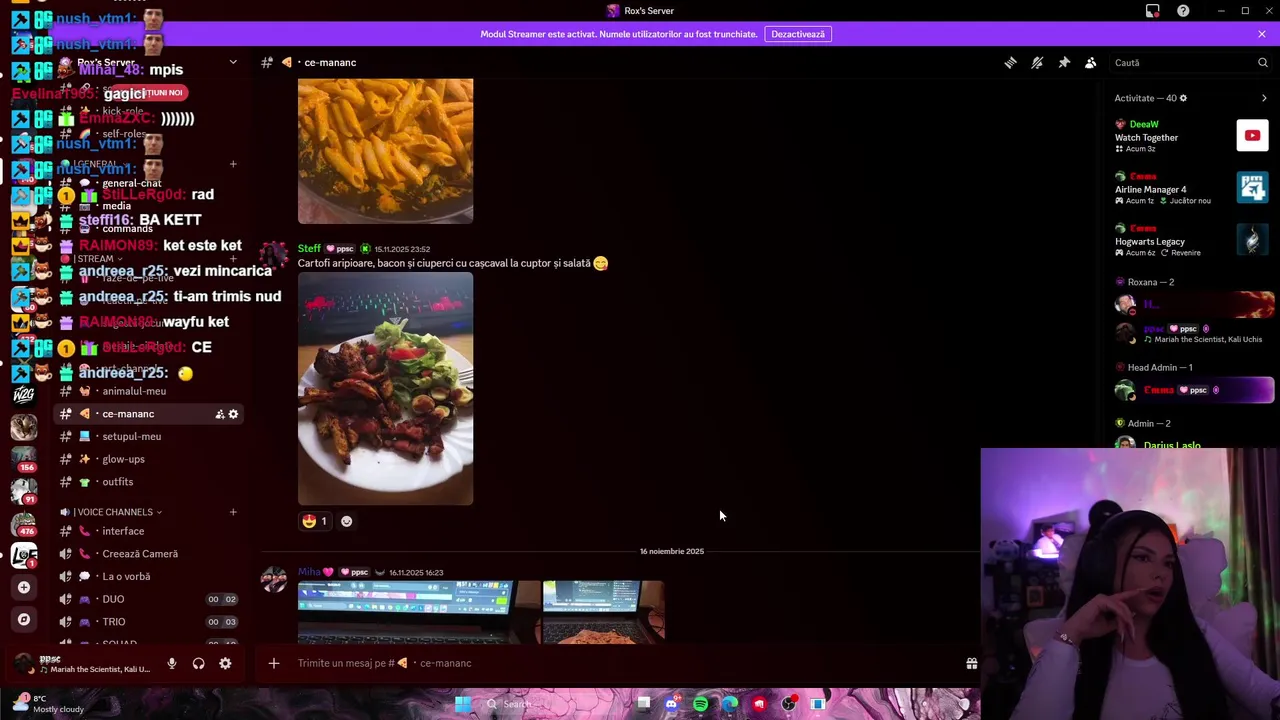Add channel with plus next to VOICE CHANNELS
The image size is (1280, 720).
[233, 512]
